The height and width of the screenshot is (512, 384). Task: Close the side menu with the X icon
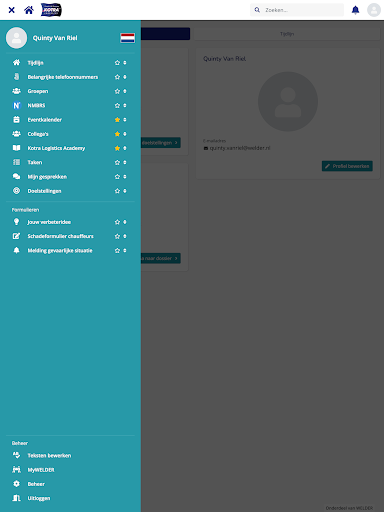coord(12,10)
